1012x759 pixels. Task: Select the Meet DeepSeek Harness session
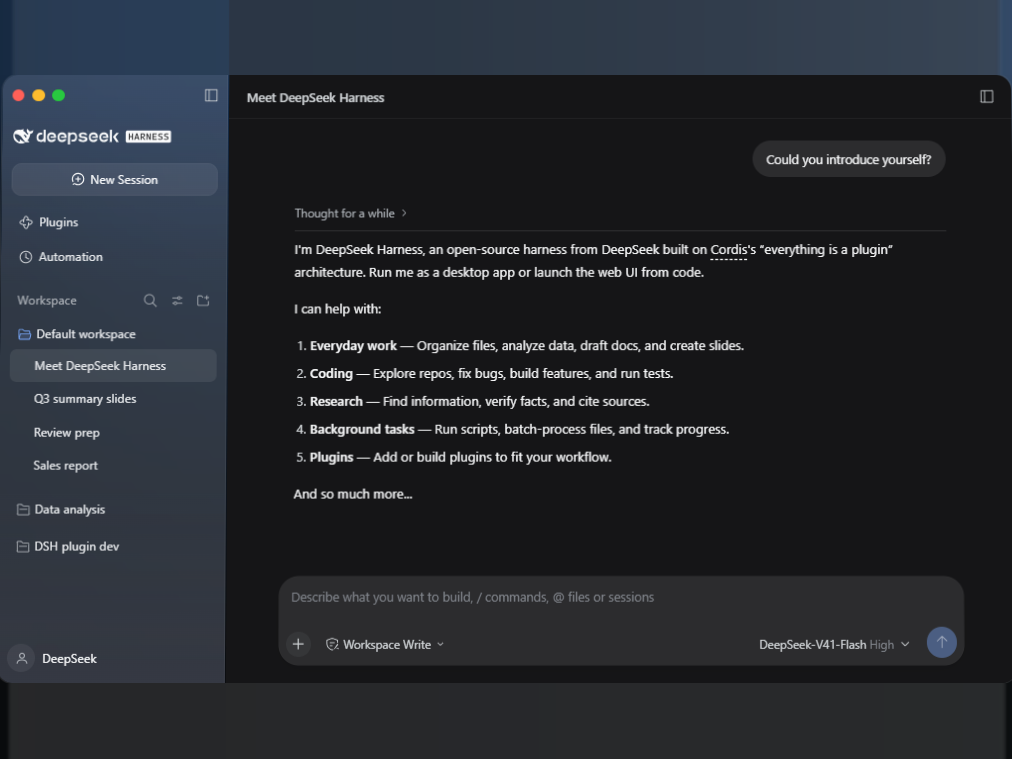[x=114, y=366]
